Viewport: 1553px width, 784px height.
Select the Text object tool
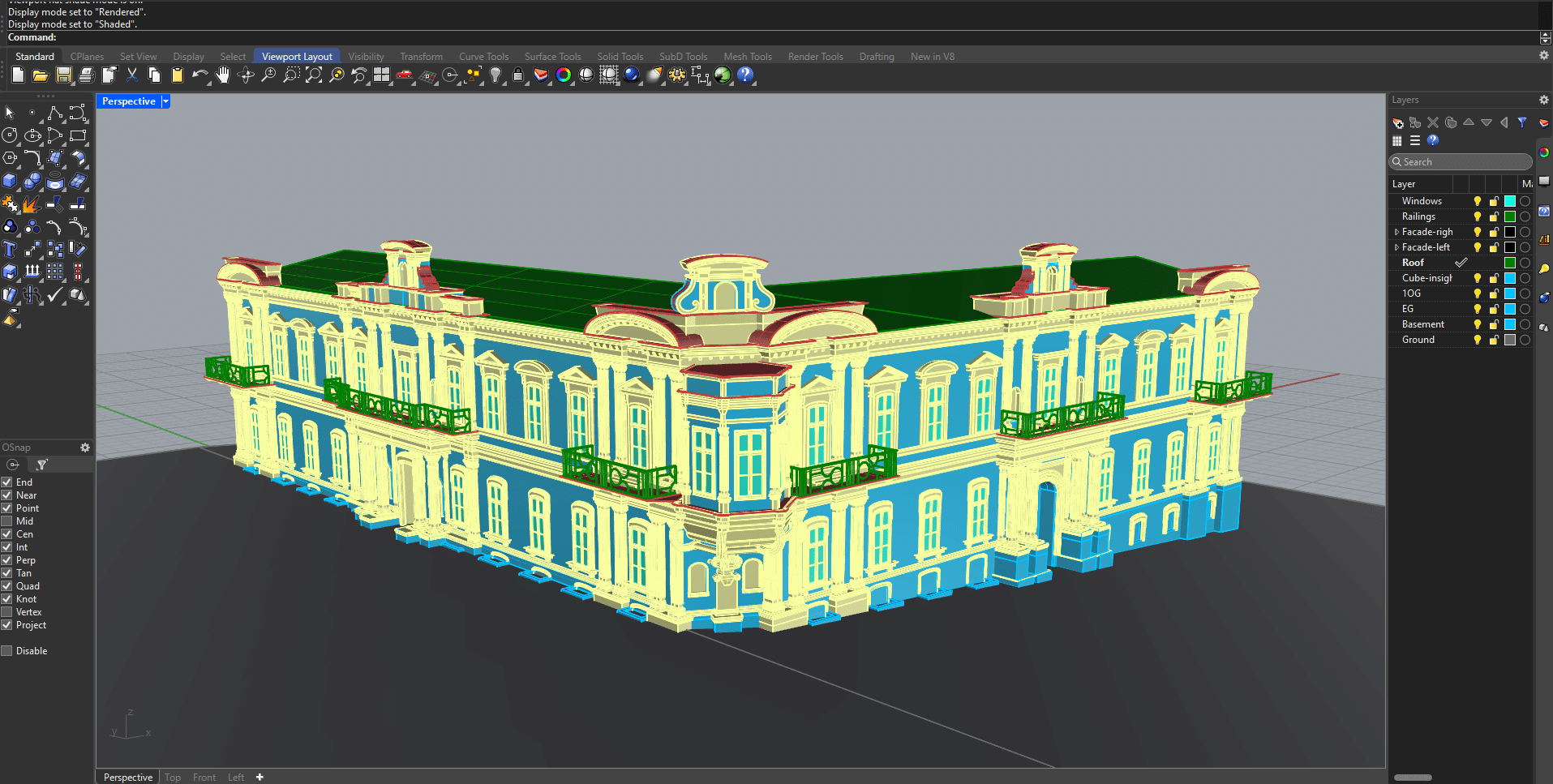coord(10,249)
